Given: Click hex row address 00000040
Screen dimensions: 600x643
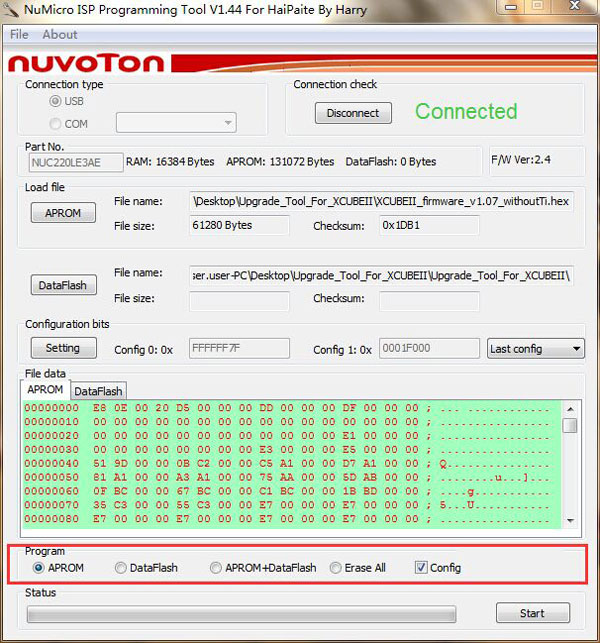Looking at the screenshot, I should [x=51, y=463].
